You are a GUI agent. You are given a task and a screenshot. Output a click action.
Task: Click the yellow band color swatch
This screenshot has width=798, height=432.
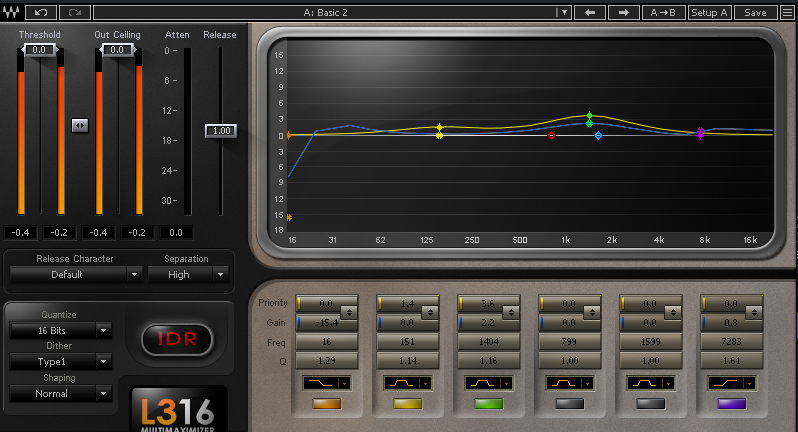point(408,404)
